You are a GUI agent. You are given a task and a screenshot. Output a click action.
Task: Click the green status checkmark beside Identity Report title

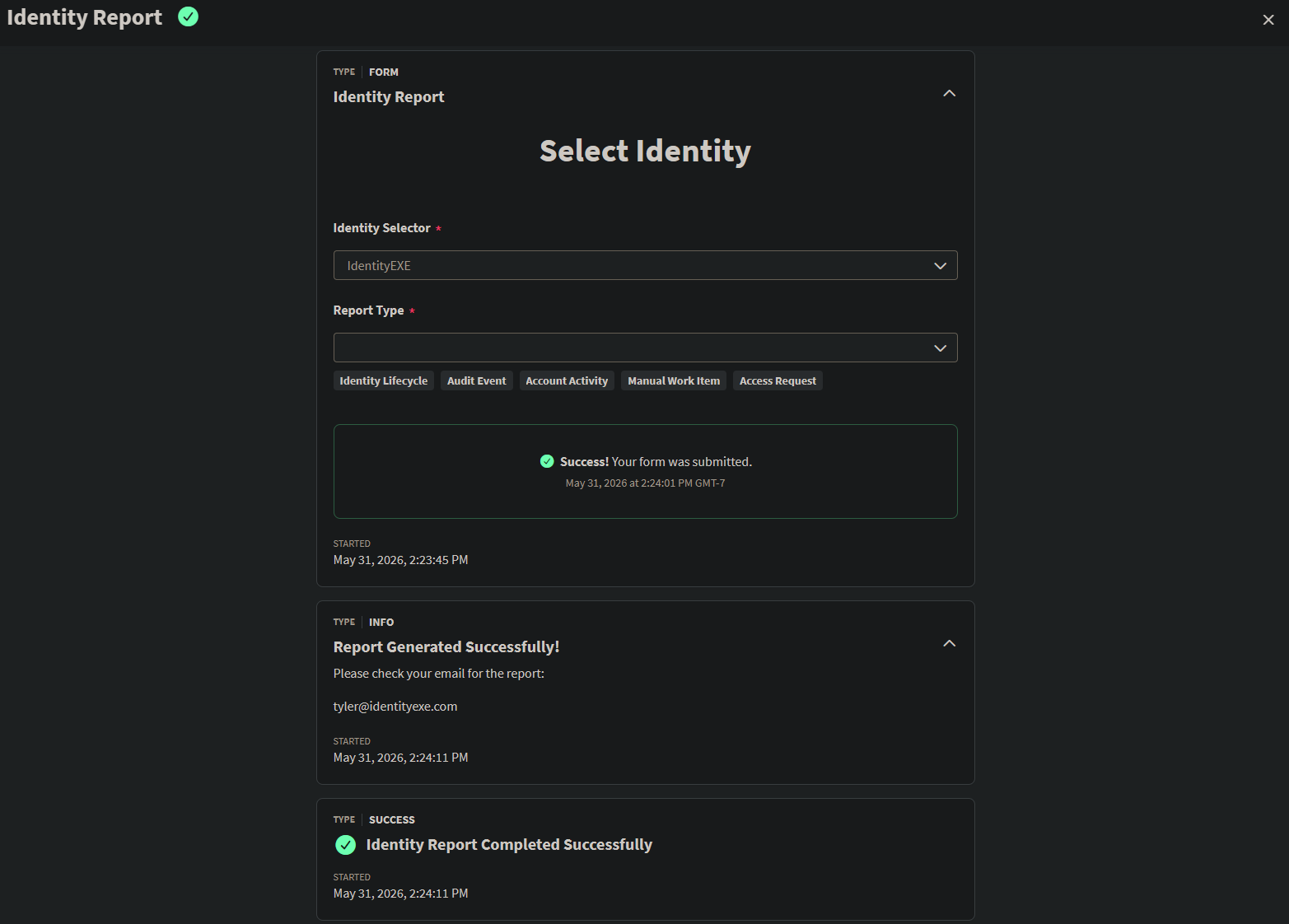(x=188, y=16)
